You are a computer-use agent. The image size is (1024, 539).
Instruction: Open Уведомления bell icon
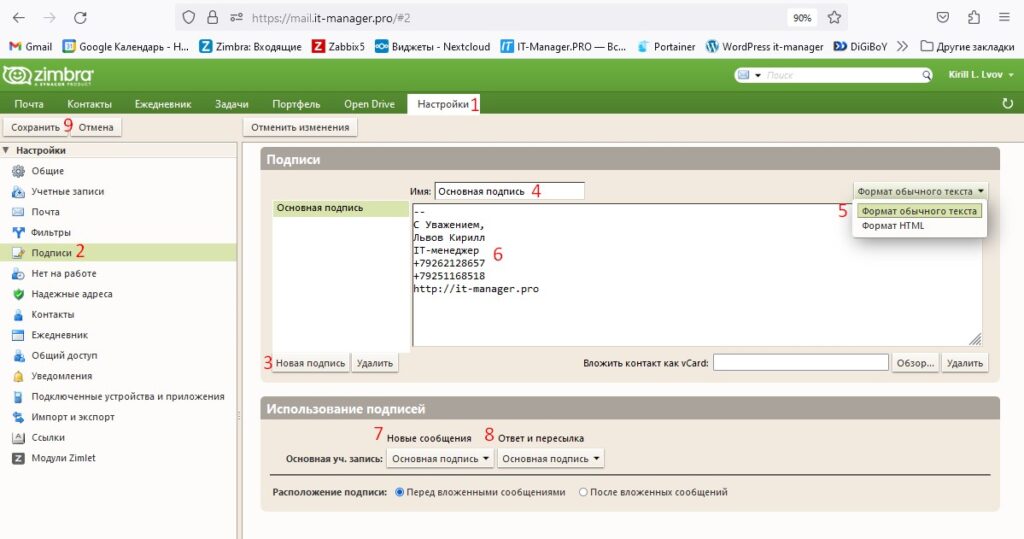[x=18, y=376]
